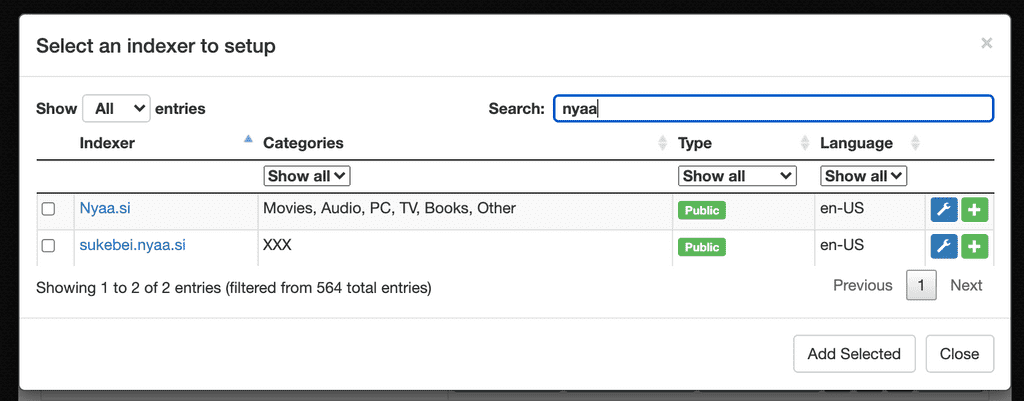Add sukebei.nyaa.si with green plus icon

(975, 246)
